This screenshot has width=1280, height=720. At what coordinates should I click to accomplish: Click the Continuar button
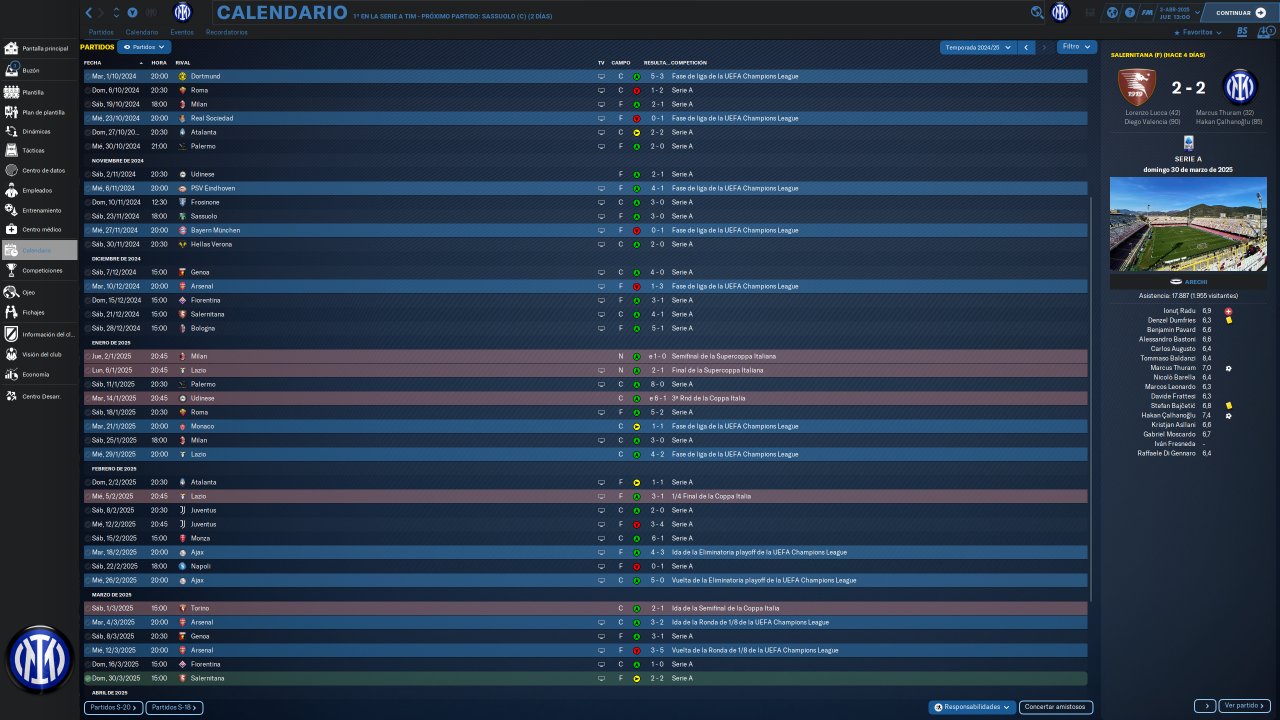[x=1240, y=13]
